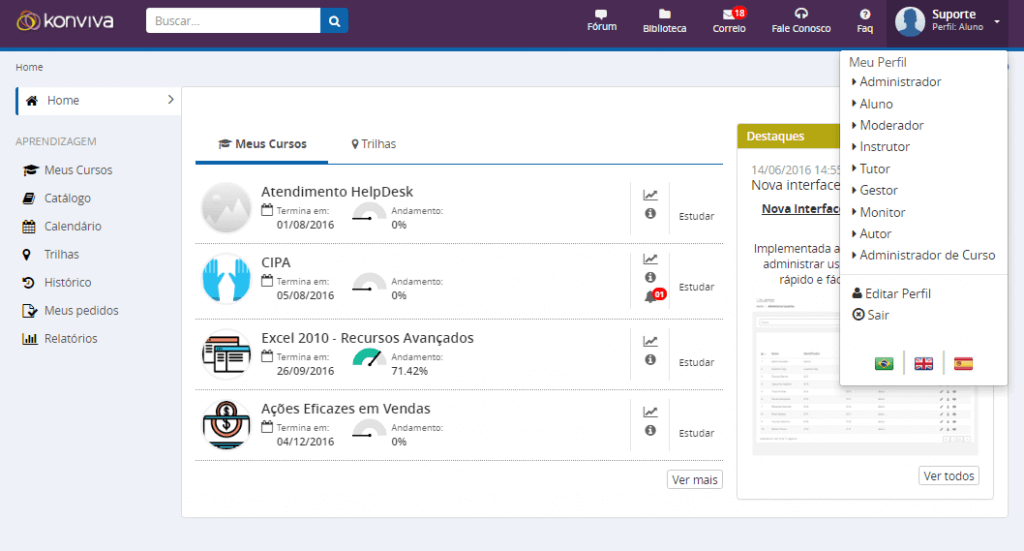1024x551 pixels.
Task: Switch profile to Administrador
Action: coord(900,82)
